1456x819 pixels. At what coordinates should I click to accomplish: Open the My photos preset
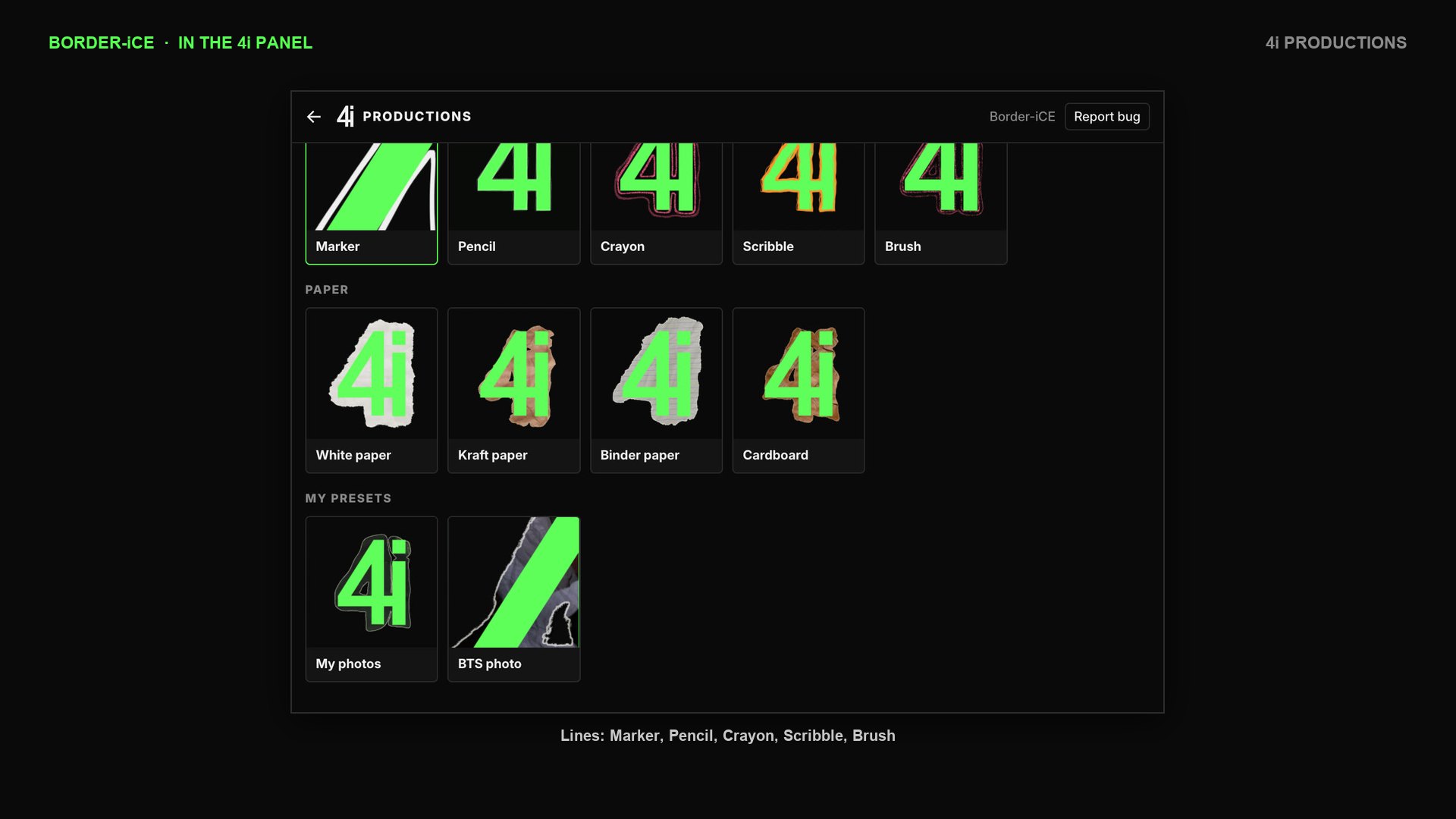click(x=372, y=599)
